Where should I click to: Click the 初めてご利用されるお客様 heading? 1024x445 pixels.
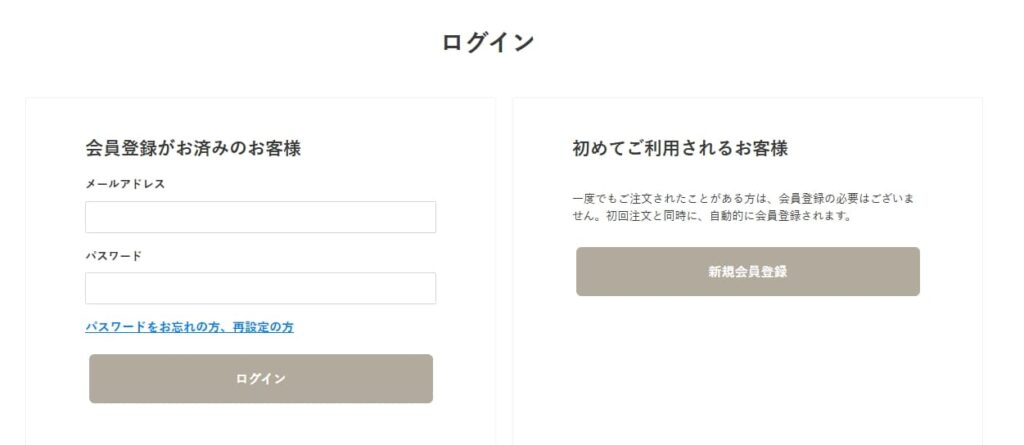[x=680, y=148]
